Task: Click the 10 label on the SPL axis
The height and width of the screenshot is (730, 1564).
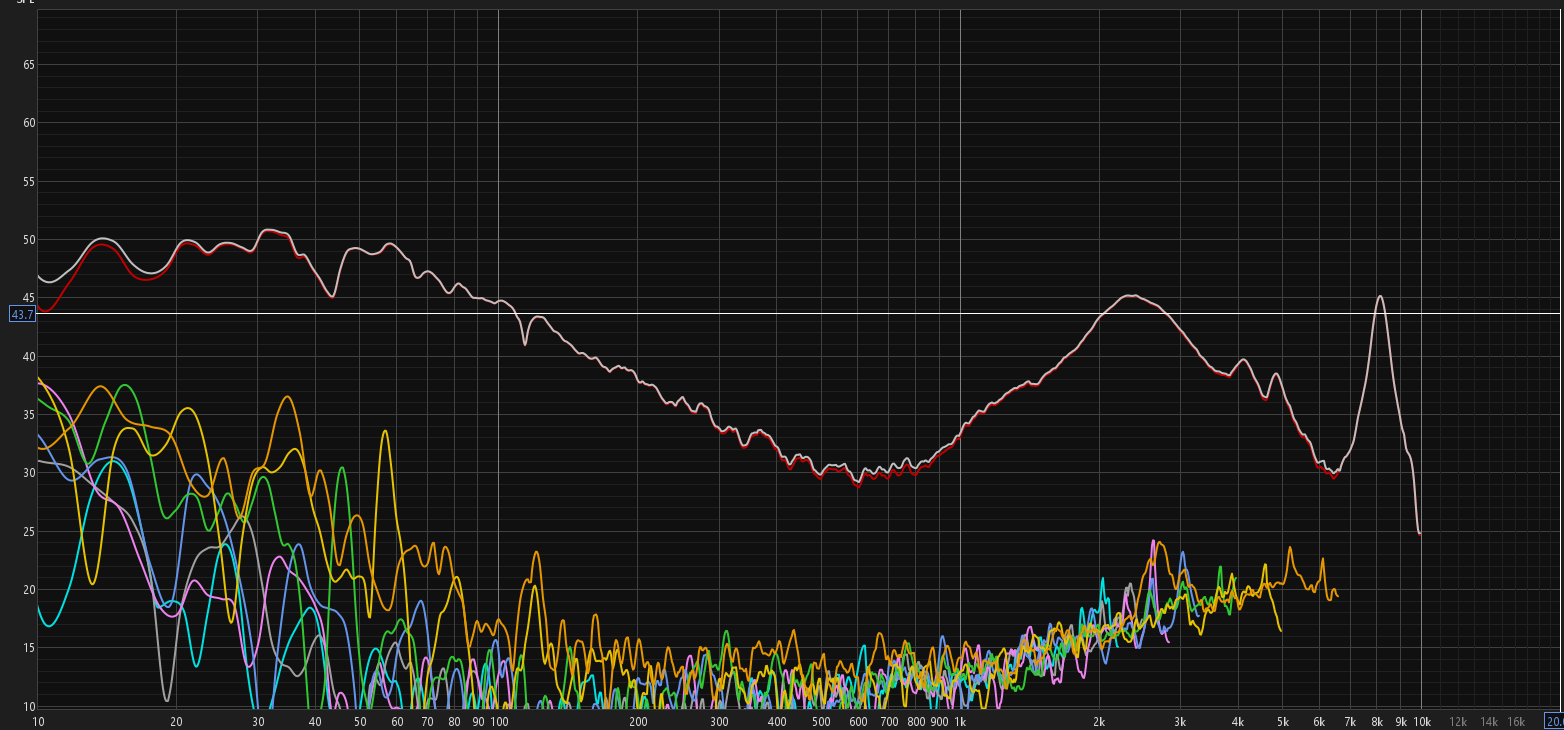Action: (x=29, y=706)
